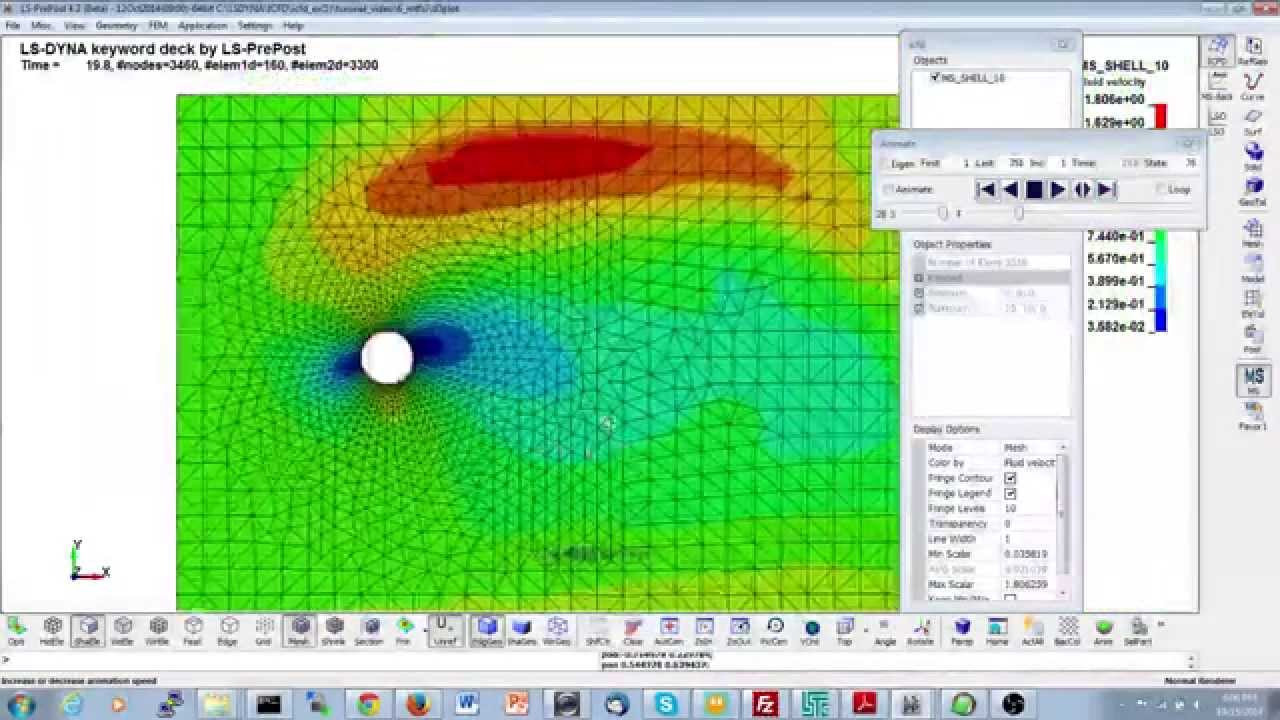Open the Post tool in right toolbar

pyautogui.click(x=1252, y=339)
